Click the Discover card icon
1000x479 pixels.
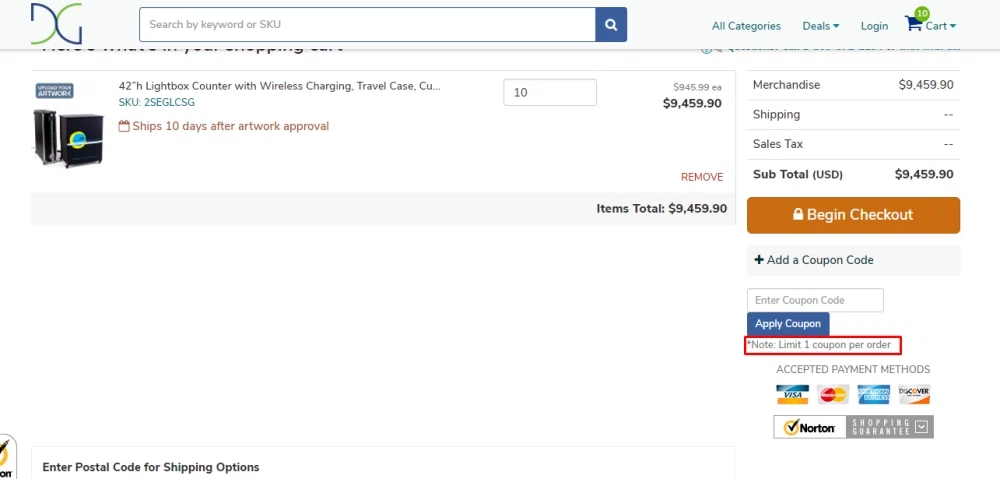914,394
